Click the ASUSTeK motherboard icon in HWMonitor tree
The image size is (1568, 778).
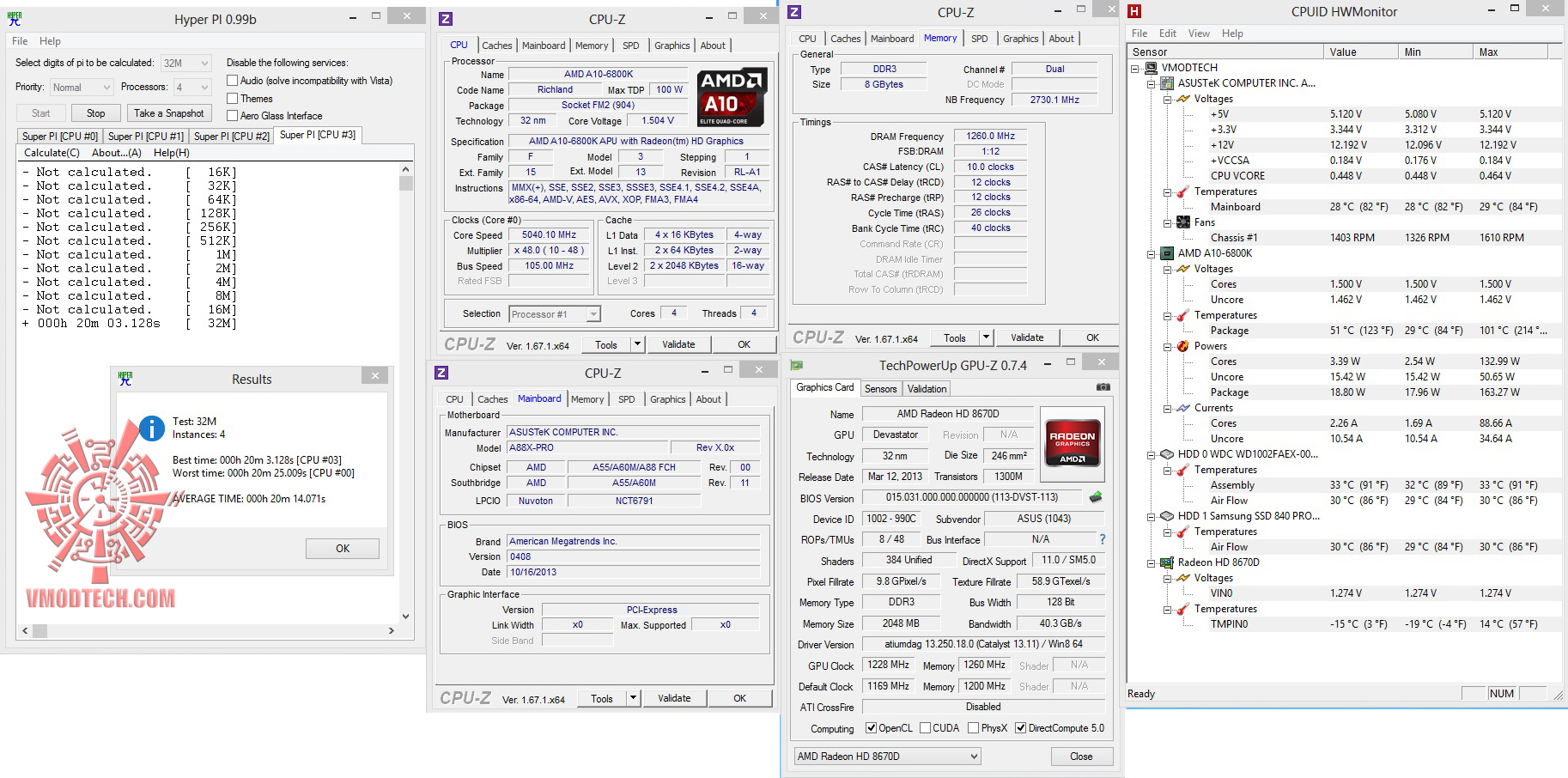point(1167,83)
